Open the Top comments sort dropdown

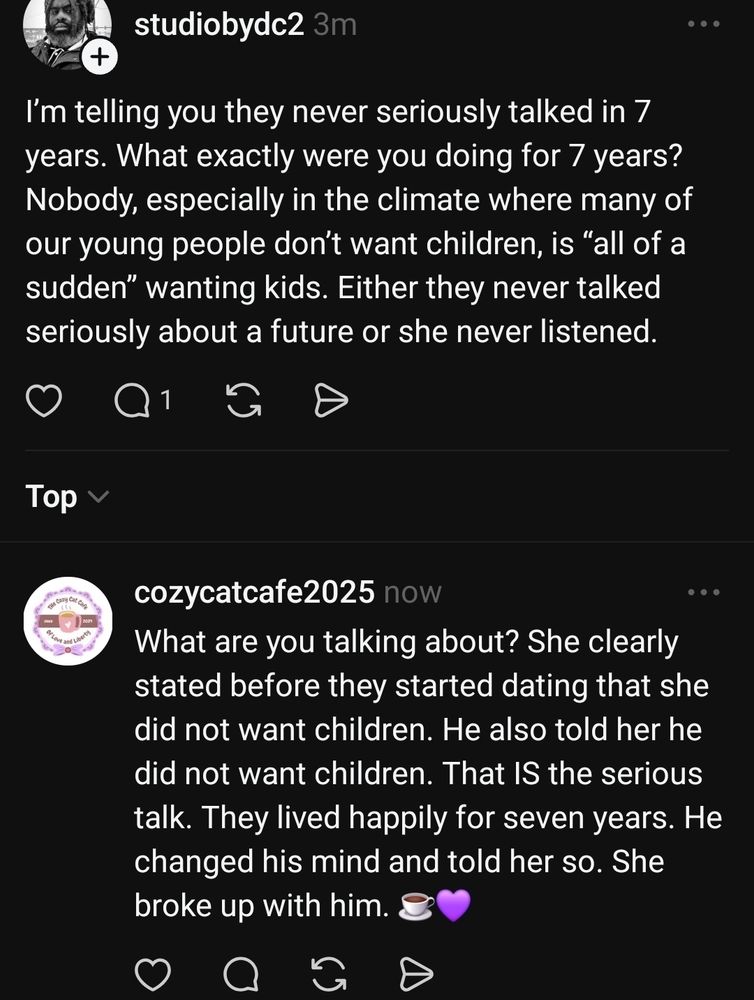point(48,496)
